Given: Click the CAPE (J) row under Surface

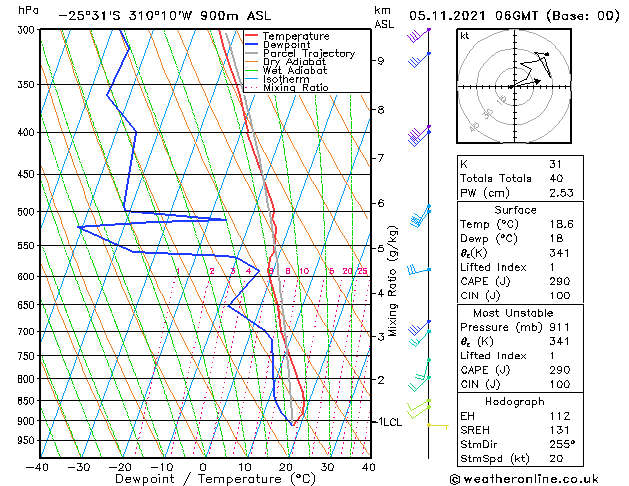Looking at the screenshot, I should tap(520, 281).
